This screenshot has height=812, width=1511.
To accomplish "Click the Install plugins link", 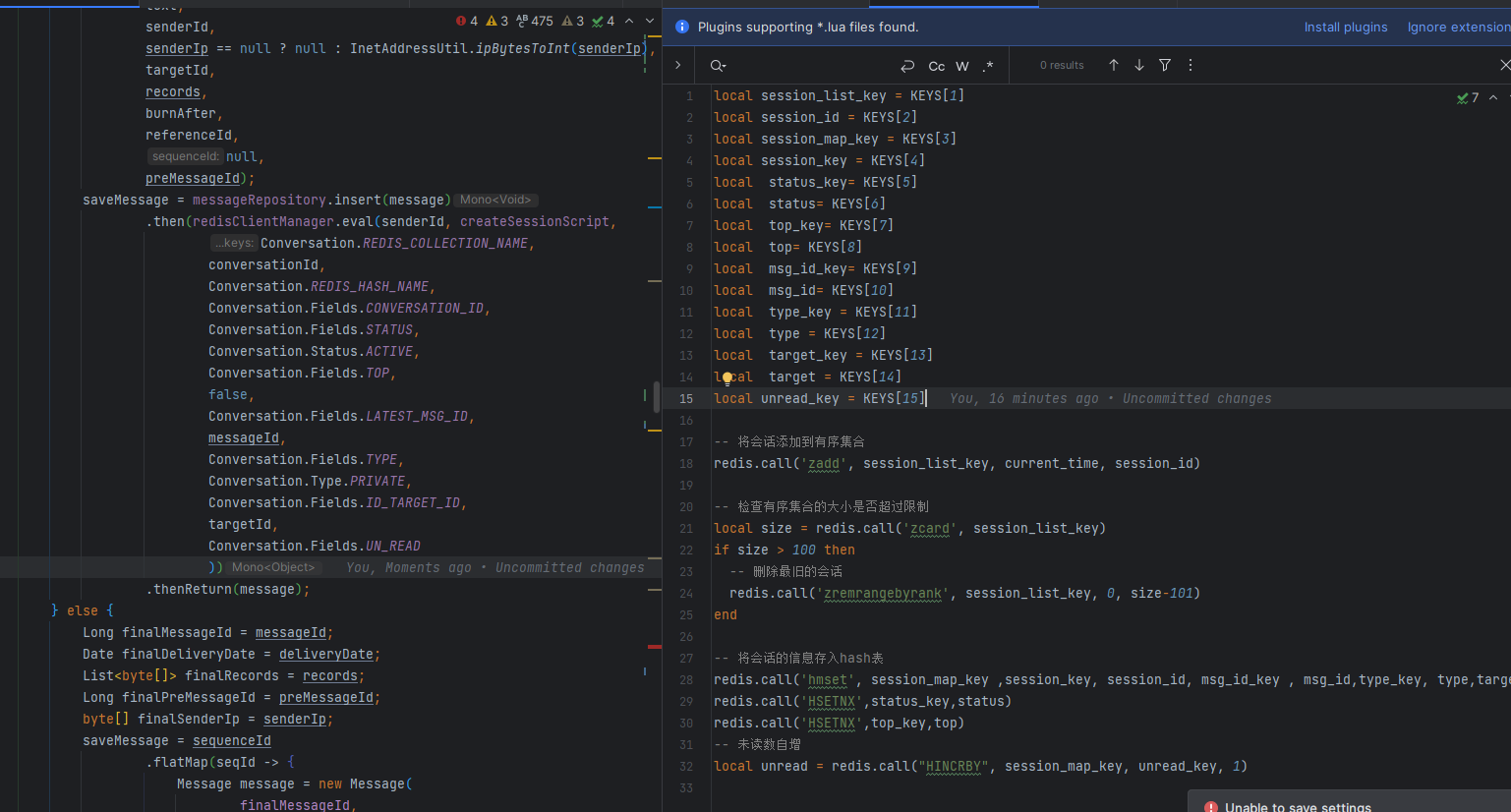I will click(x=1346, y=27).
